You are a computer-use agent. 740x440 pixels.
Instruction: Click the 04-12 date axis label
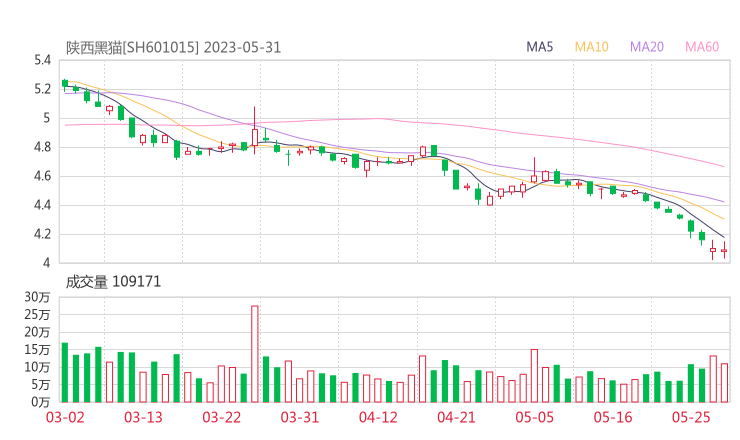(378, 417)
